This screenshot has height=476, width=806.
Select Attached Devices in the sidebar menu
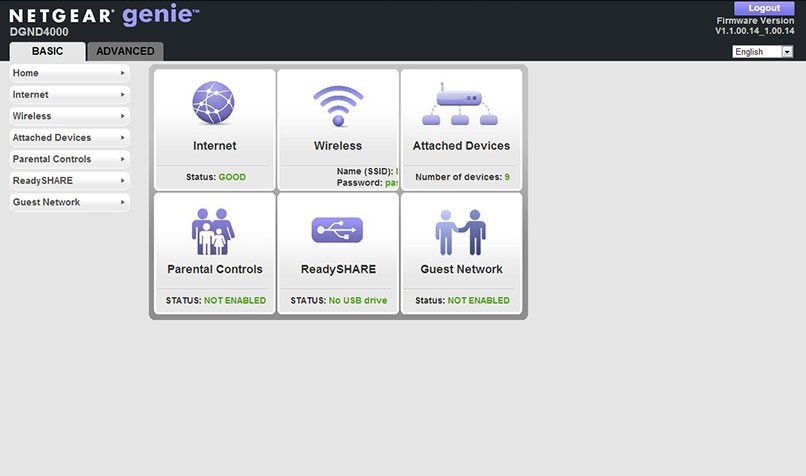coord(69,138)
